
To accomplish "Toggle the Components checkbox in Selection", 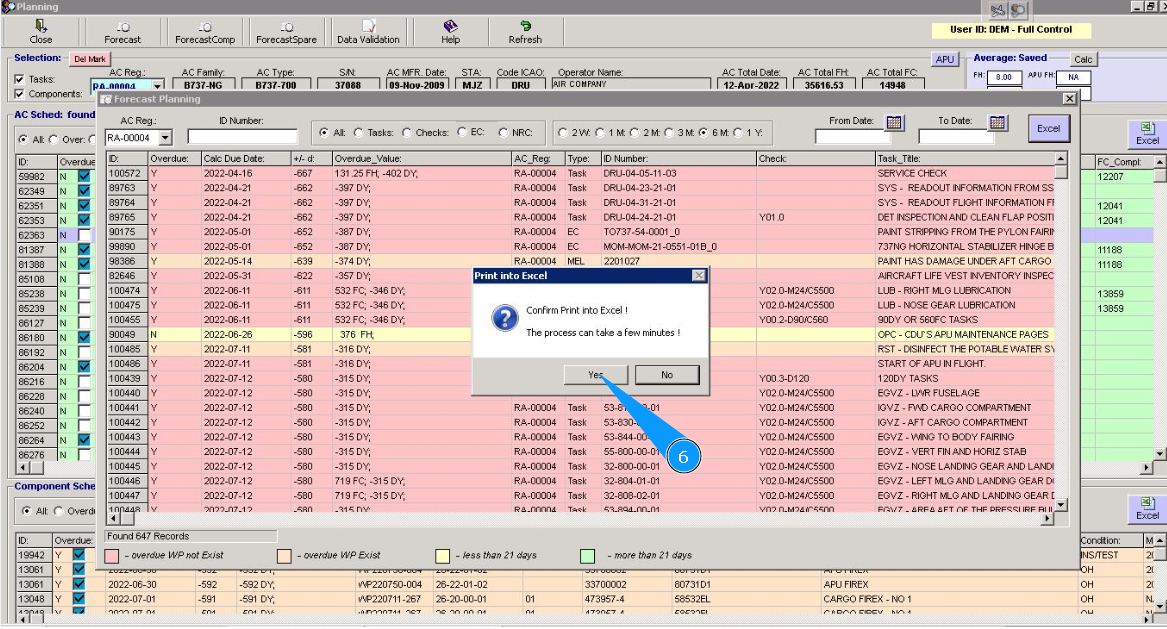I will pos(20,94).
